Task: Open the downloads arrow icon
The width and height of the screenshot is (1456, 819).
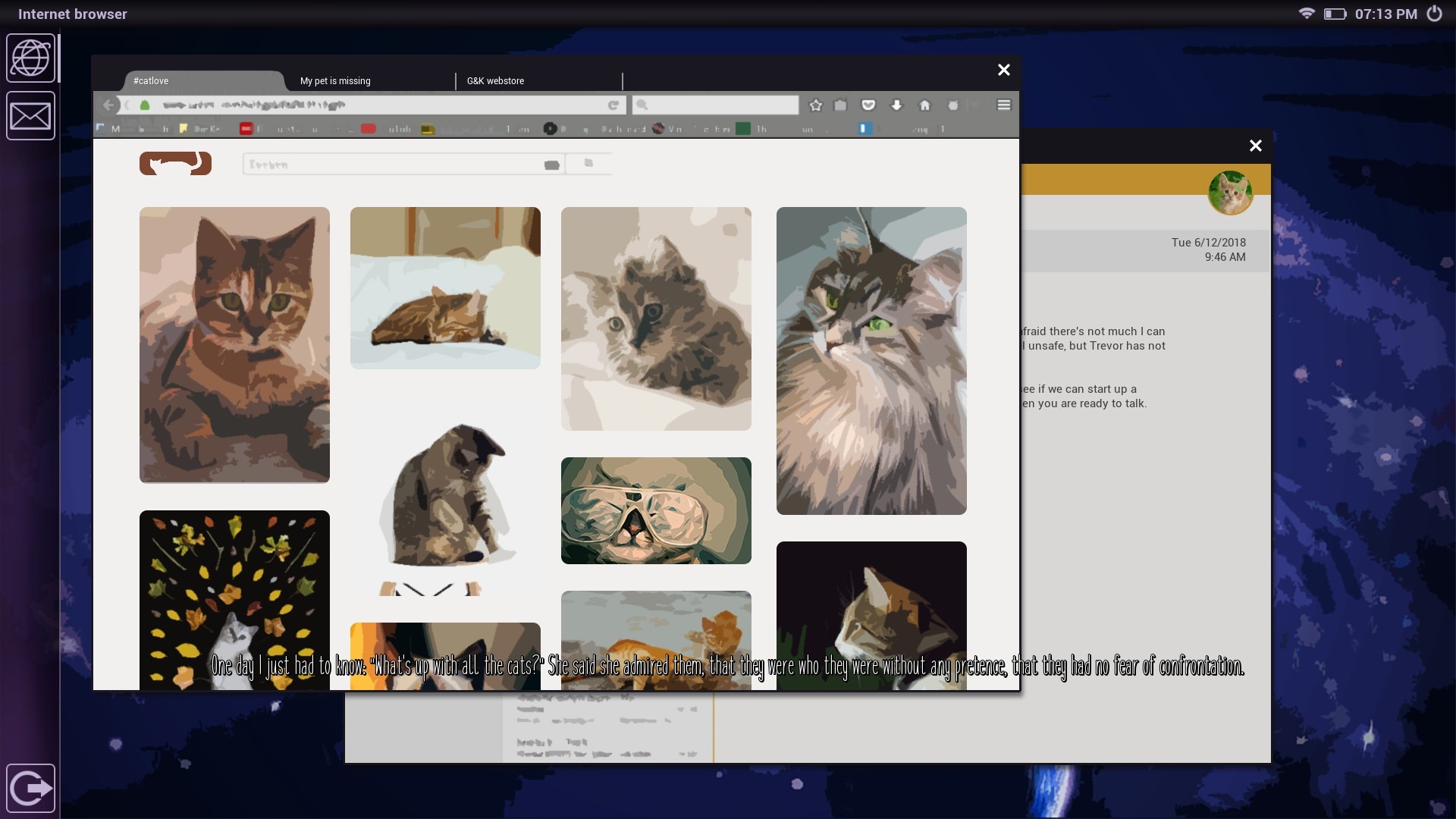Action: click(896, 105)
